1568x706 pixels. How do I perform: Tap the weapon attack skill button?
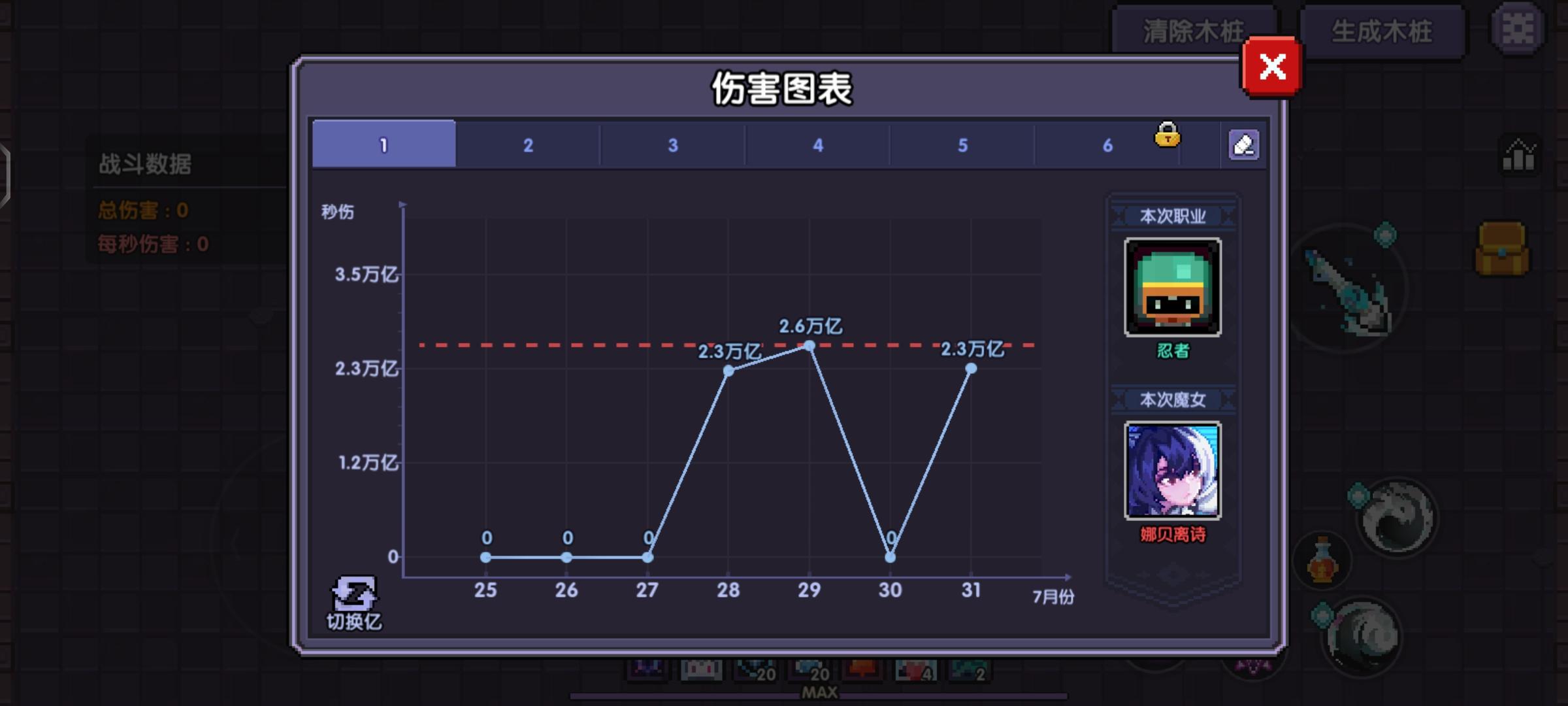coord(1350,288)
